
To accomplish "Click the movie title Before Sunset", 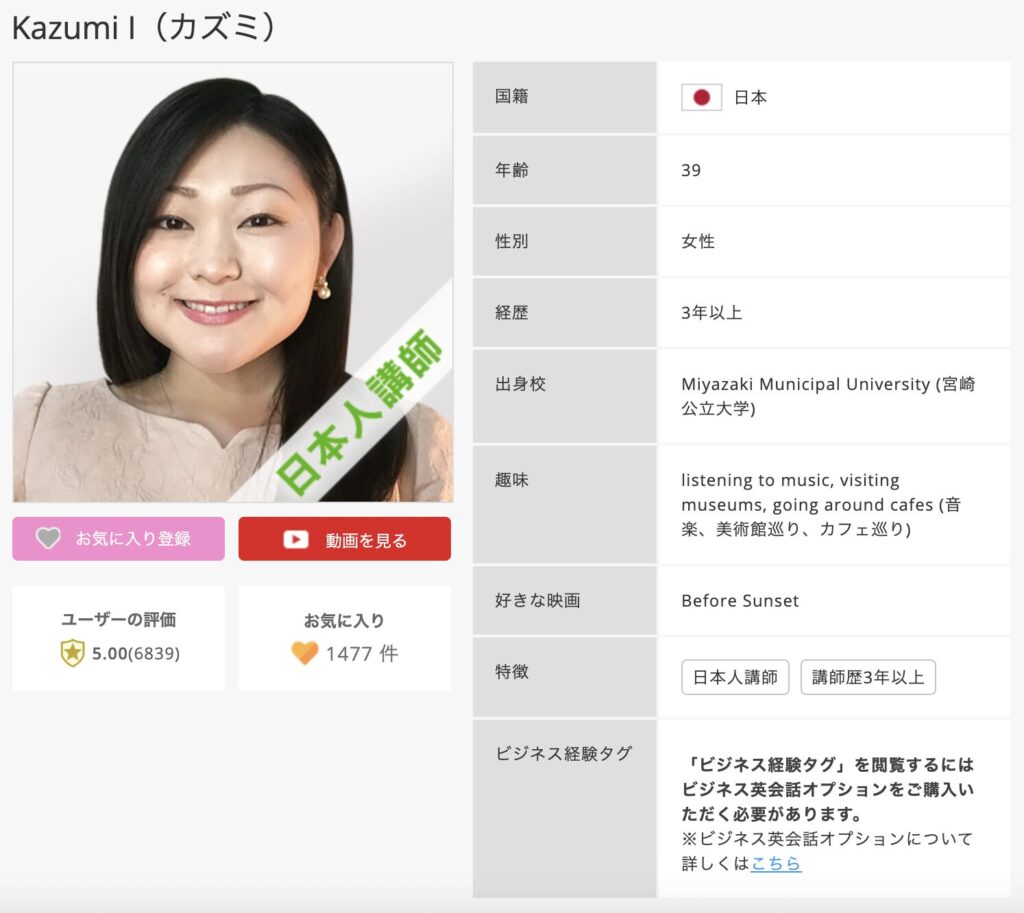I will click(740, 601).
